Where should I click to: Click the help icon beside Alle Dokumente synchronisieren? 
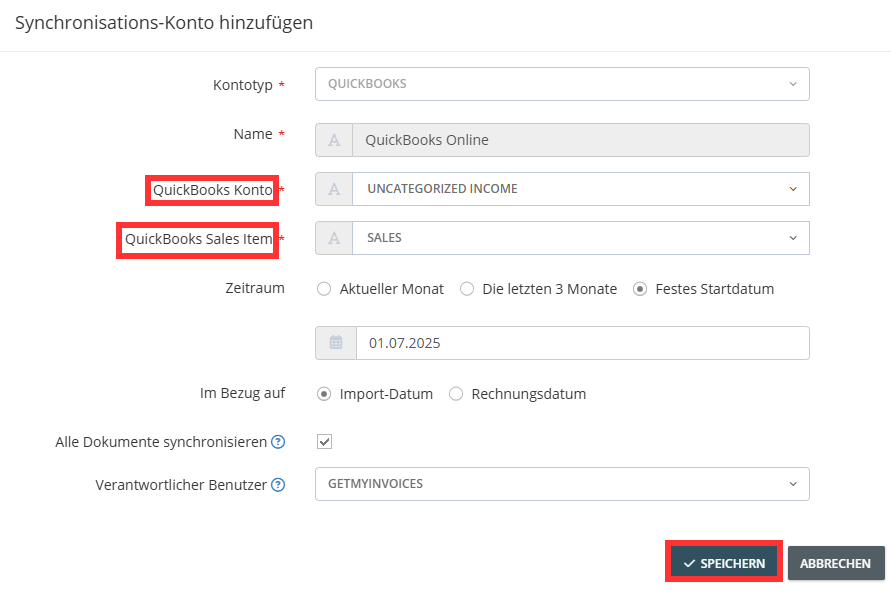278,442
